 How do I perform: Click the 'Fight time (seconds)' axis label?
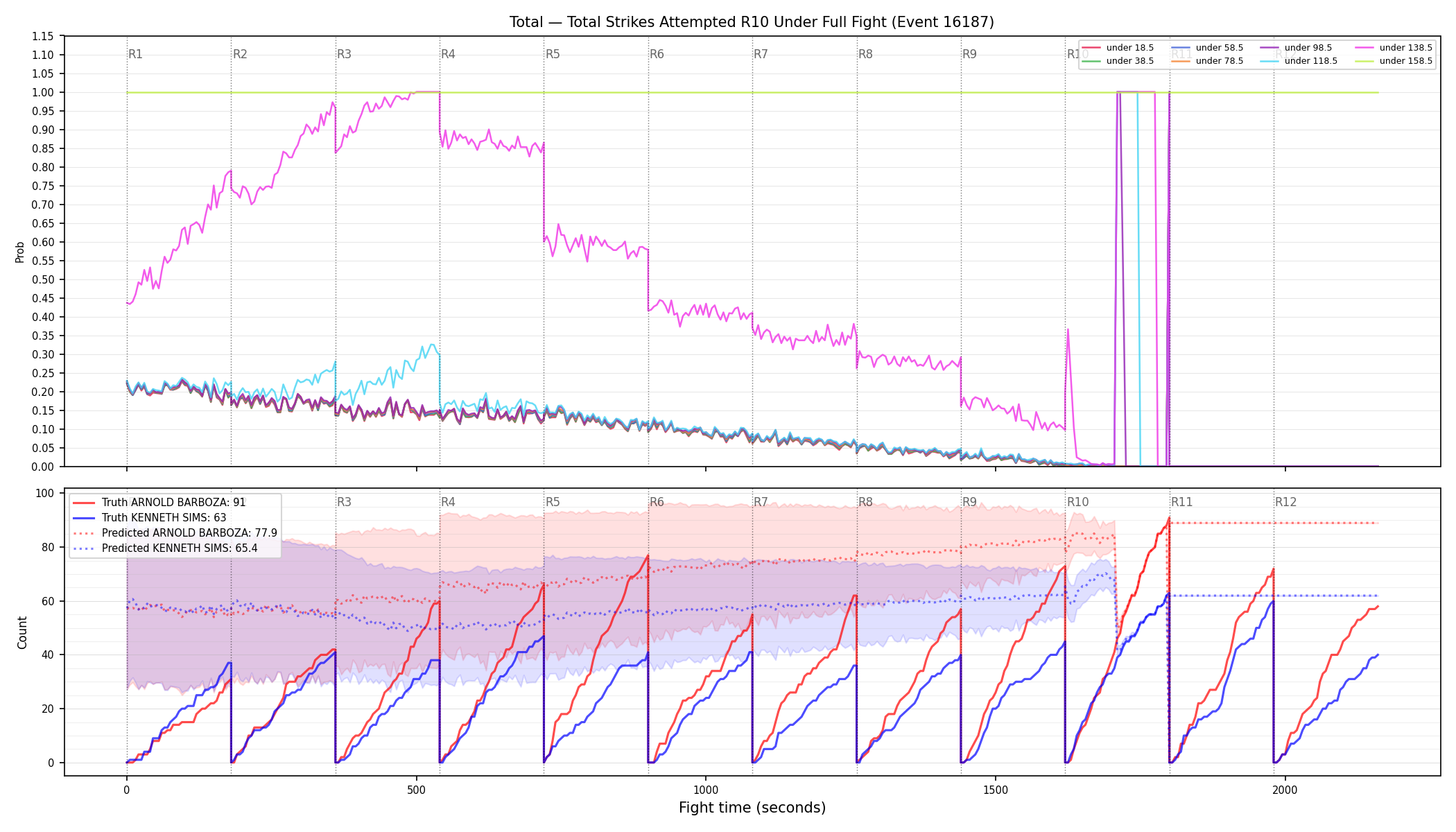tap(752, 808)
